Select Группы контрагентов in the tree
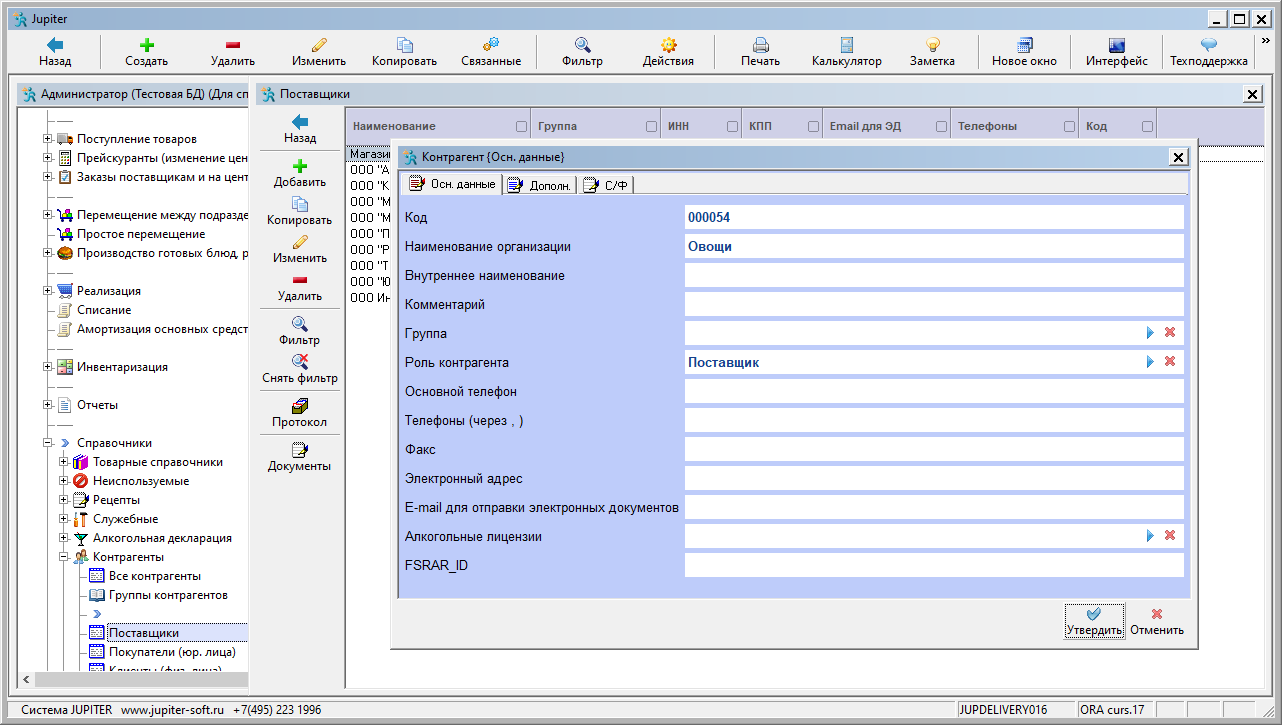1282x725 pixels. [x=168, y=595]
